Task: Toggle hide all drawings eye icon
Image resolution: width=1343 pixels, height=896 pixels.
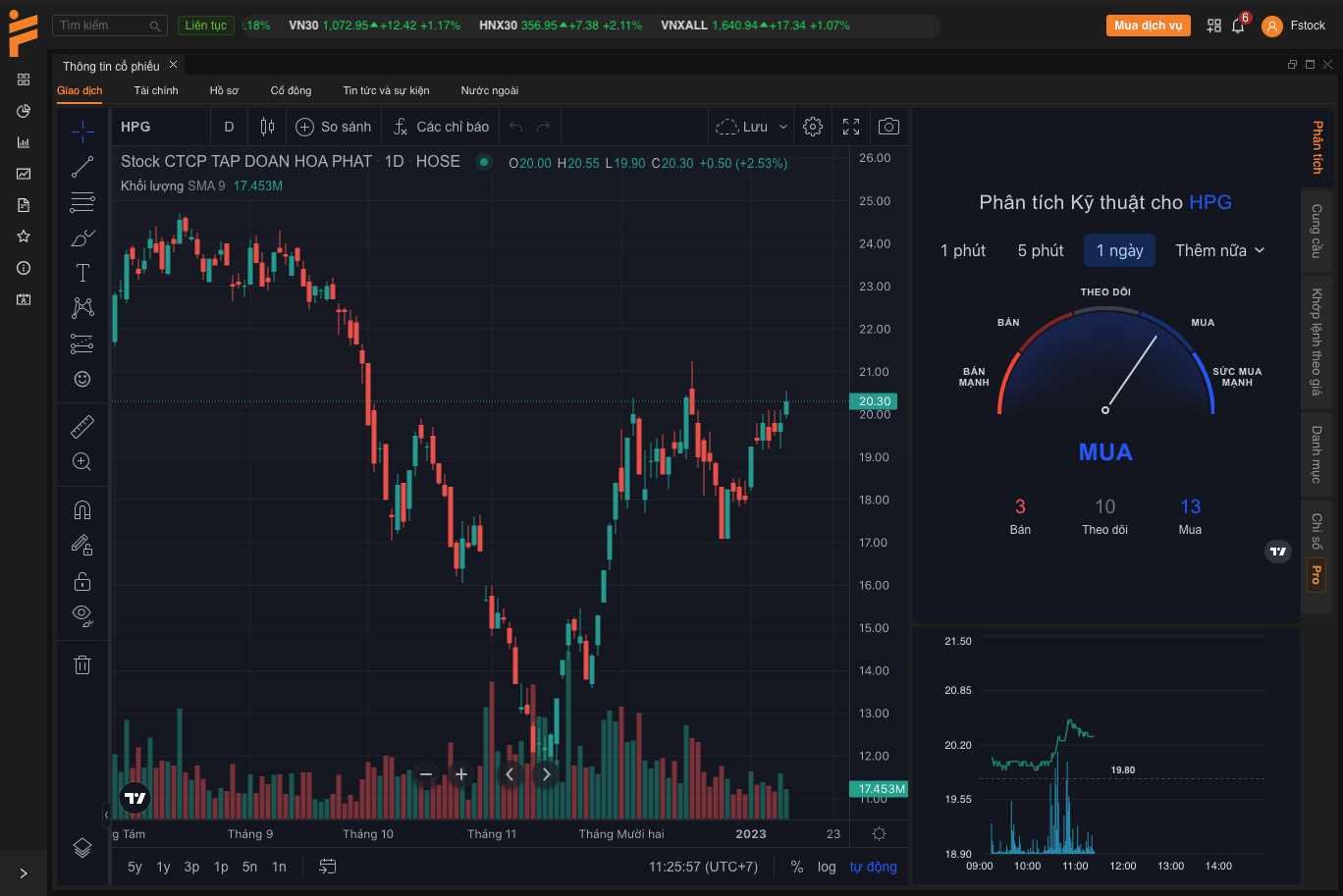Action: (82, 615)
